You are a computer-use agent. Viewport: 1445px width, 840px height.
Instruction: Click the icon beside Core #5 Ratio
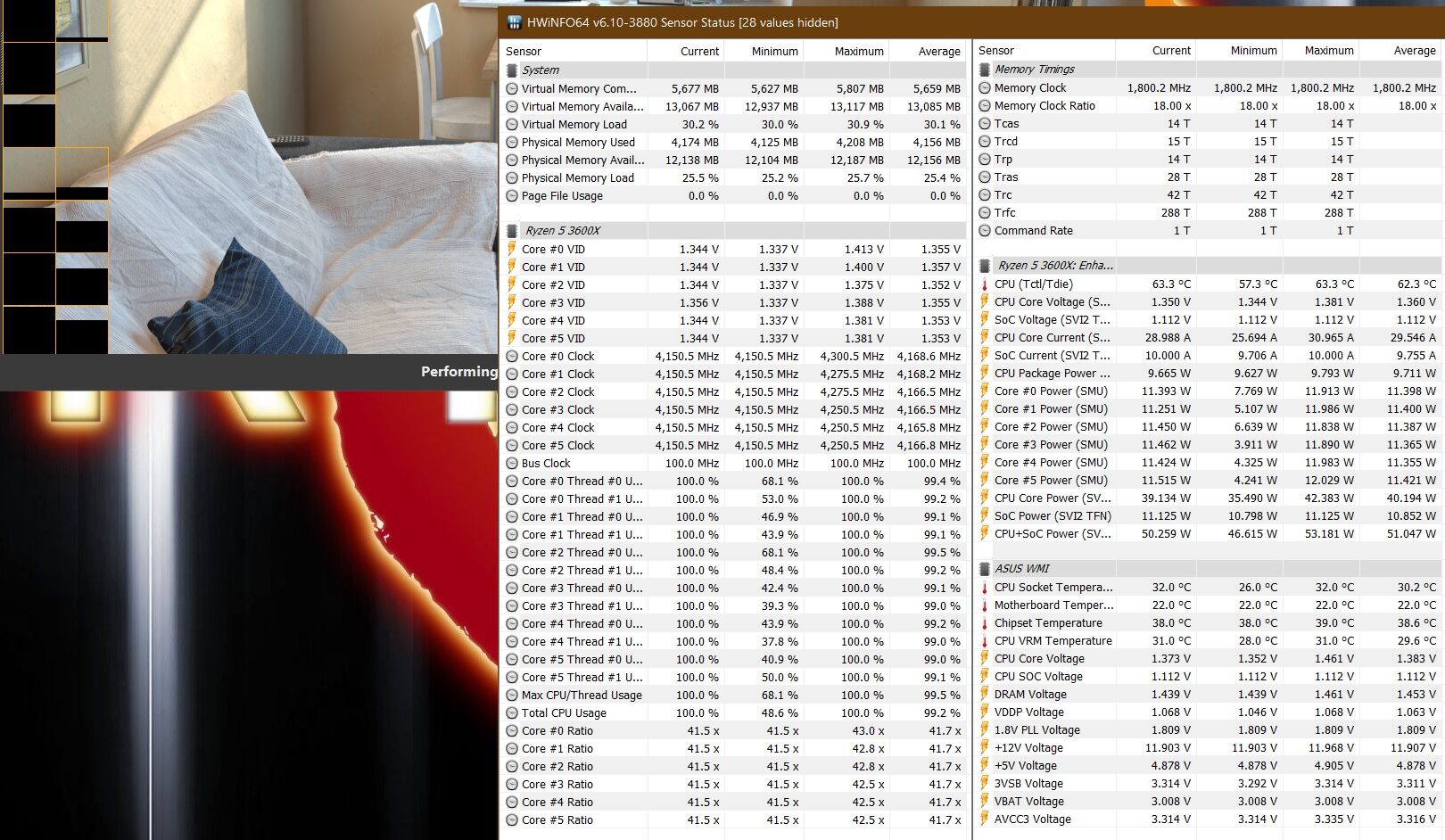[512, 819]
